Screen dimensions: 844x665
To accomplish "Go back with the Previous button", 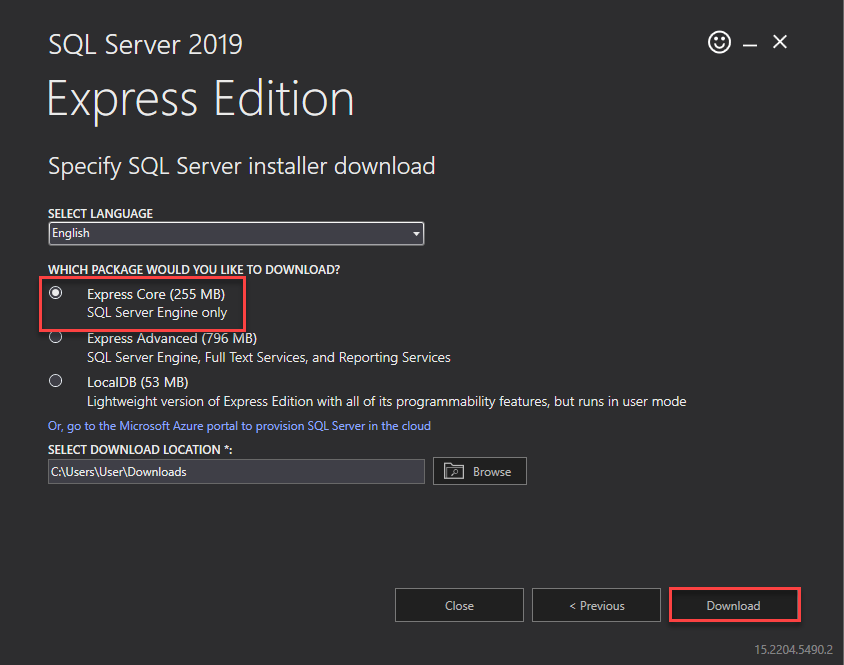I will (x=596, y=605).
